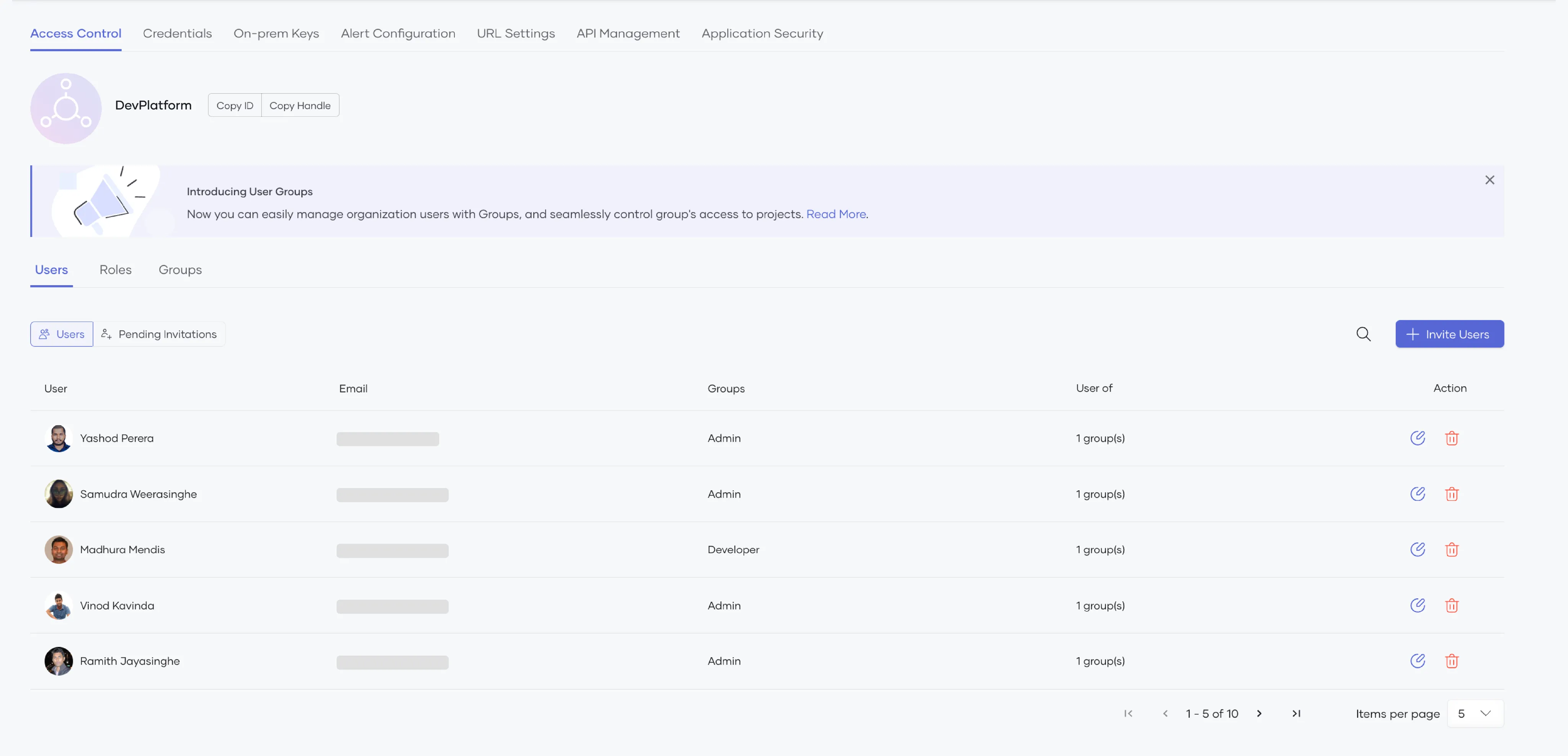Select the Users filter segment
The width and height of the screenshot is (1568, 756).
click(61, 333)
